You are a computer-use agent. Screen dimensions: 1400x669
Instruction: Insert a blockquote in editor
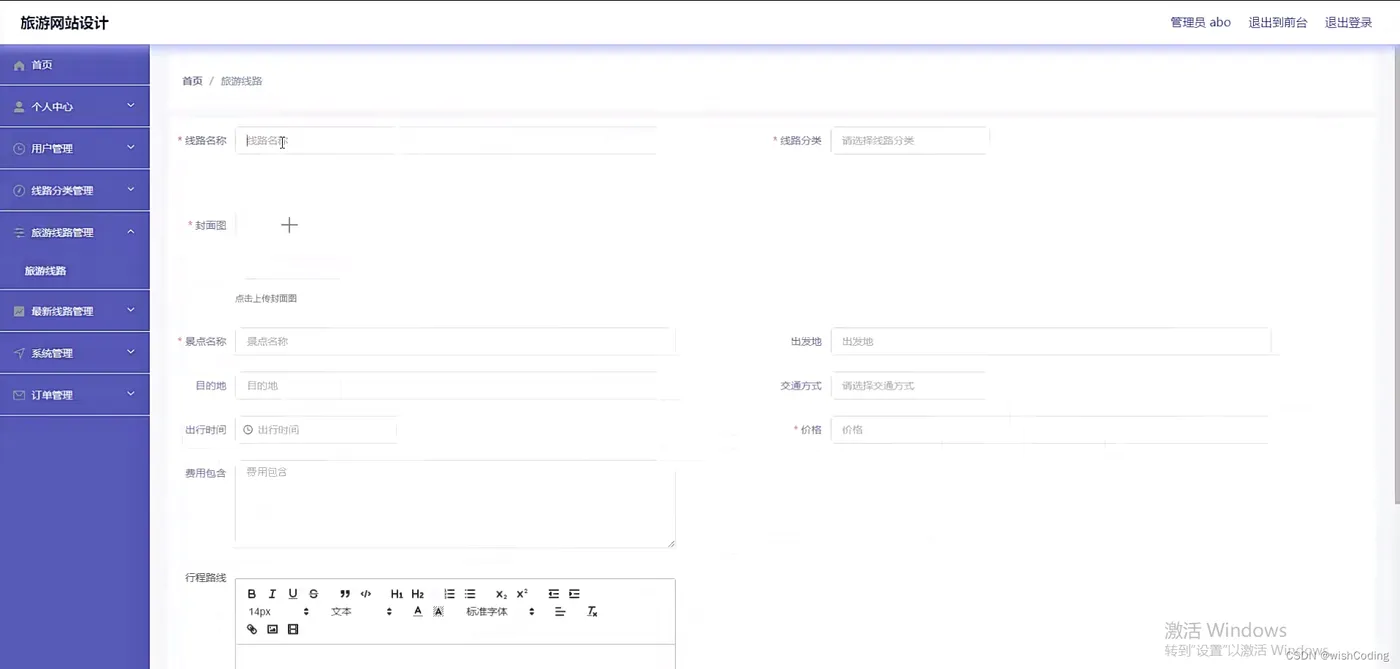point(345,594)
